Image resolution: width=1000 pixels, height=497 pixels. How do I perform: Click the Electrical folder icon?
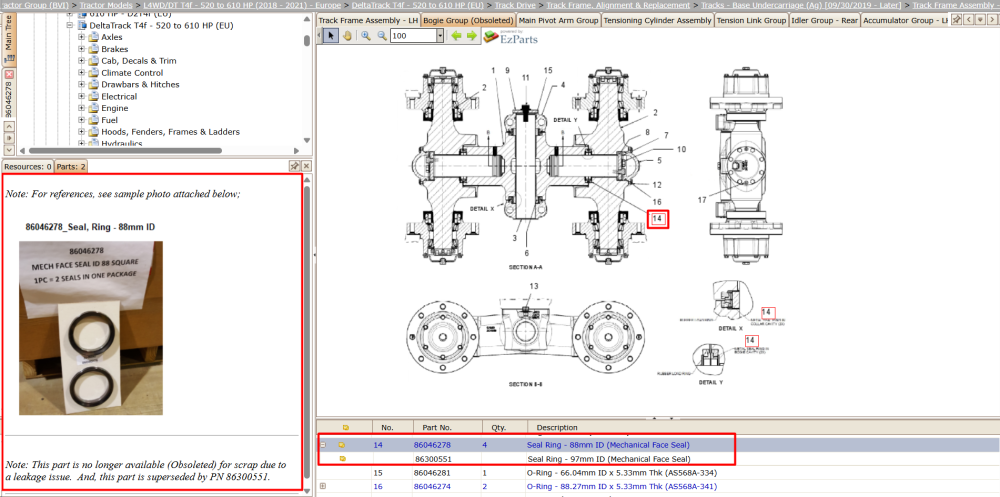[x=94, y=96]
